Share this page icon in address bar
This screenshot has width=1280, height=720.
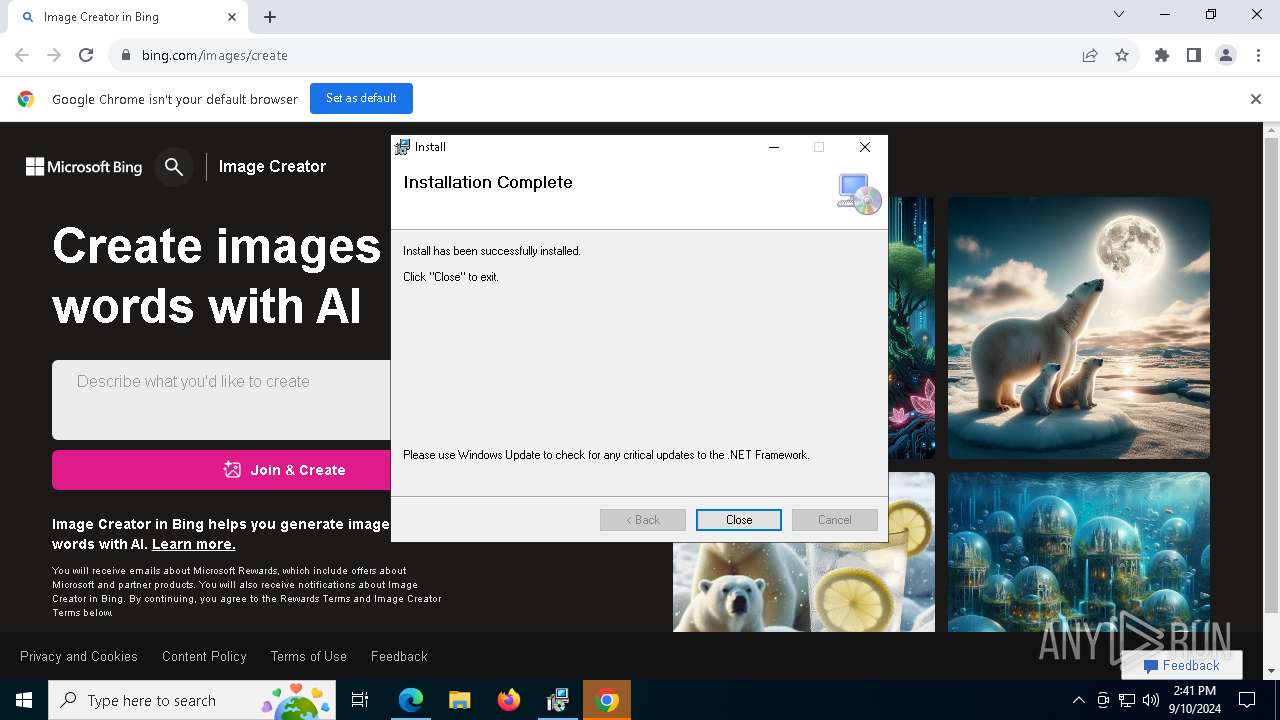point(1090,56)
